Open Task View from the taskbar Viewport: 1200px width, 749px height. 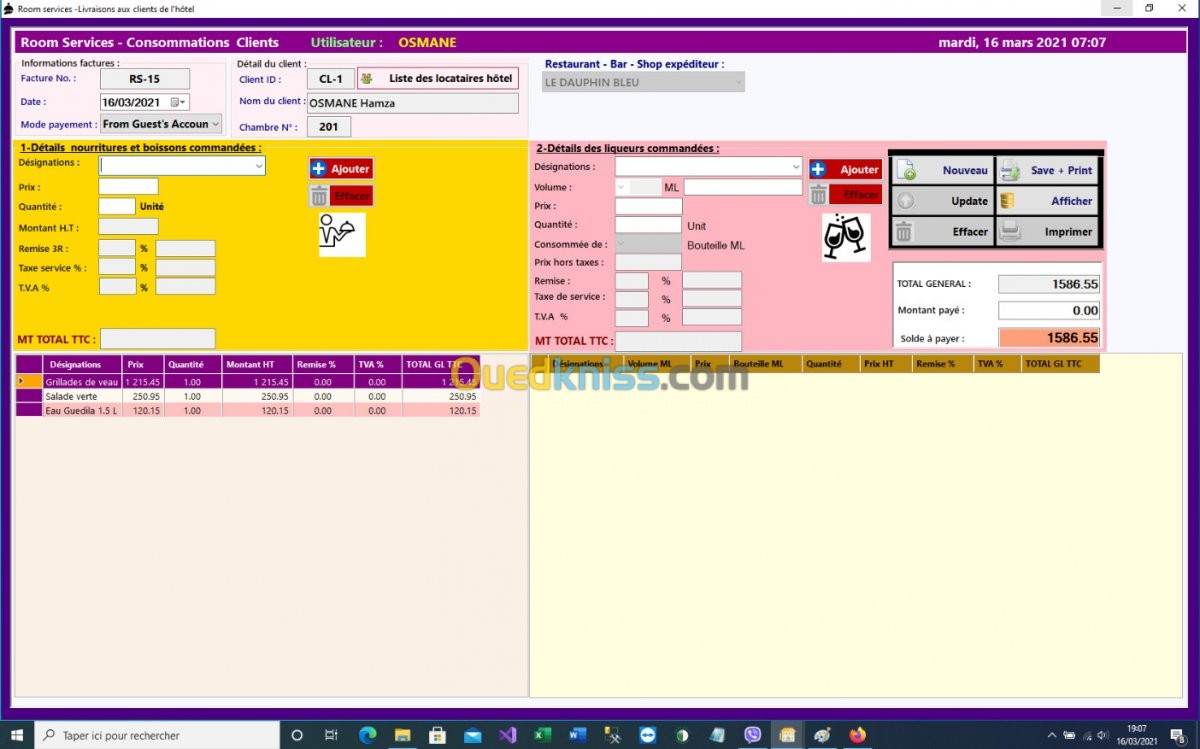point(331,735)
